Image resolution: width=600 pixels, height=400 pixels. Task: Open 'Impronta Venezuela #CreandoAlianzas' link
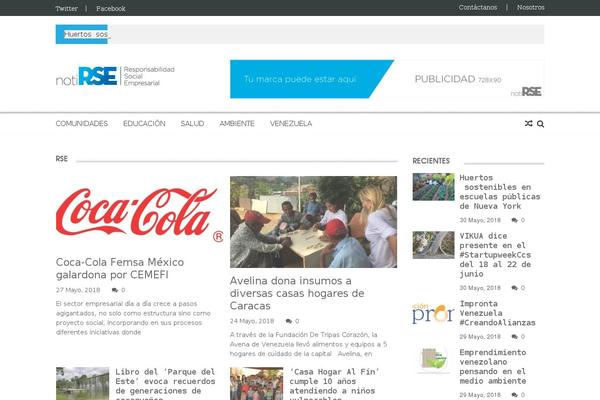coord(497,313)
